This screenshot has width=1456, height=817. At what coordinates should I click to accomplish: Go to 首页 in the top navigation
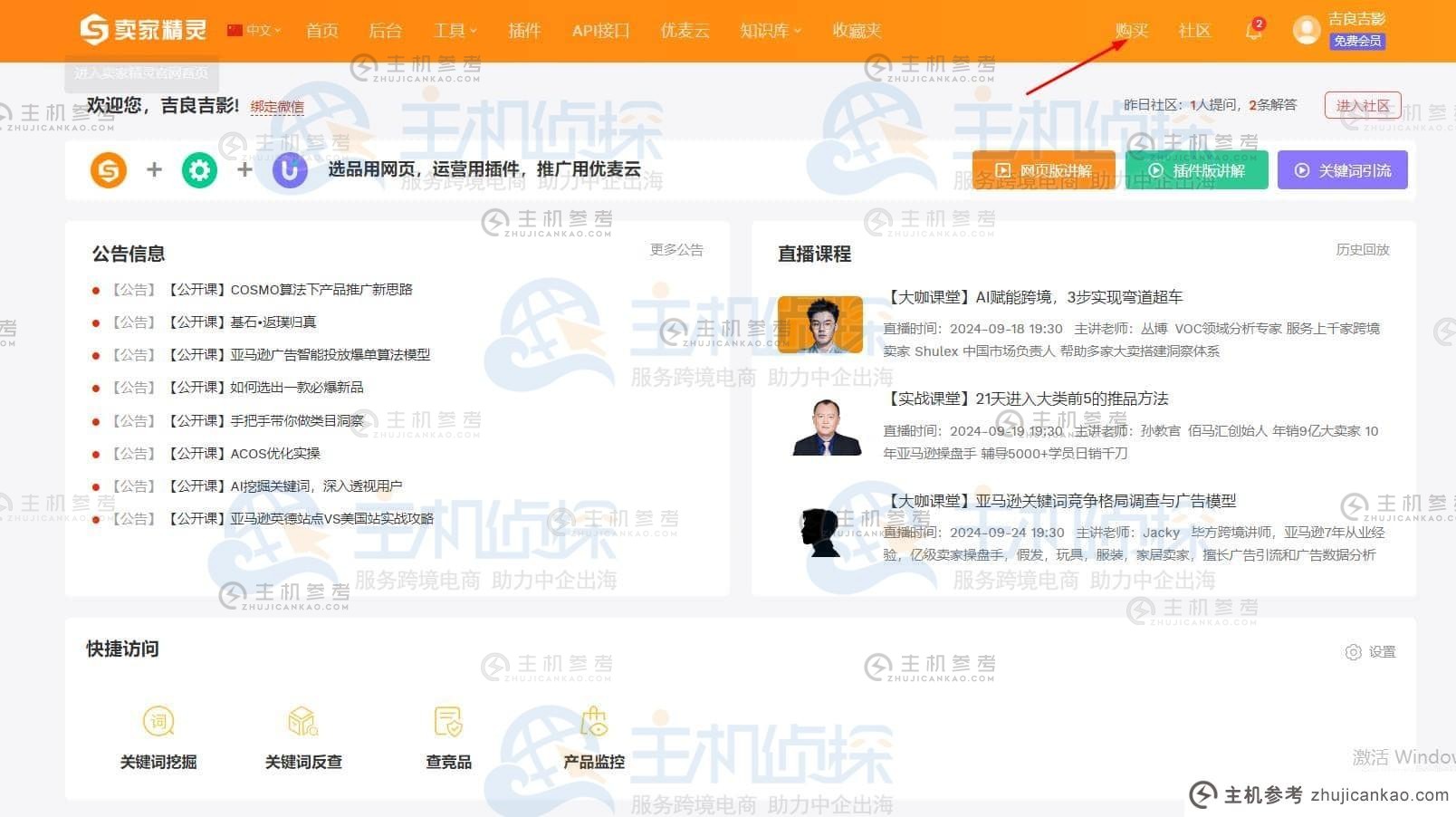(x=322, y=30)
